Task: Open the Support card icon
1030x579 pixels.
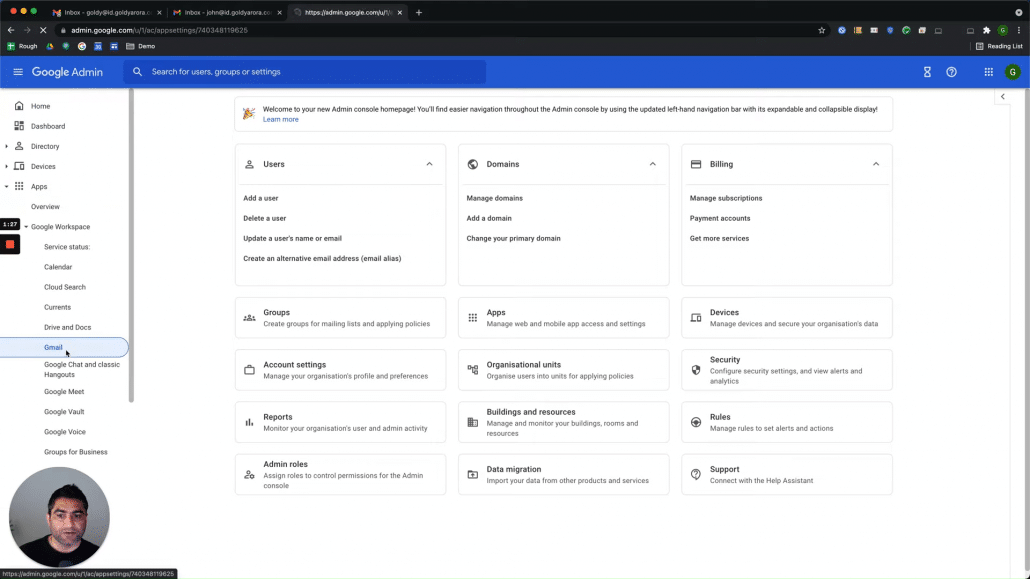Action: click(x=696, y=475)
